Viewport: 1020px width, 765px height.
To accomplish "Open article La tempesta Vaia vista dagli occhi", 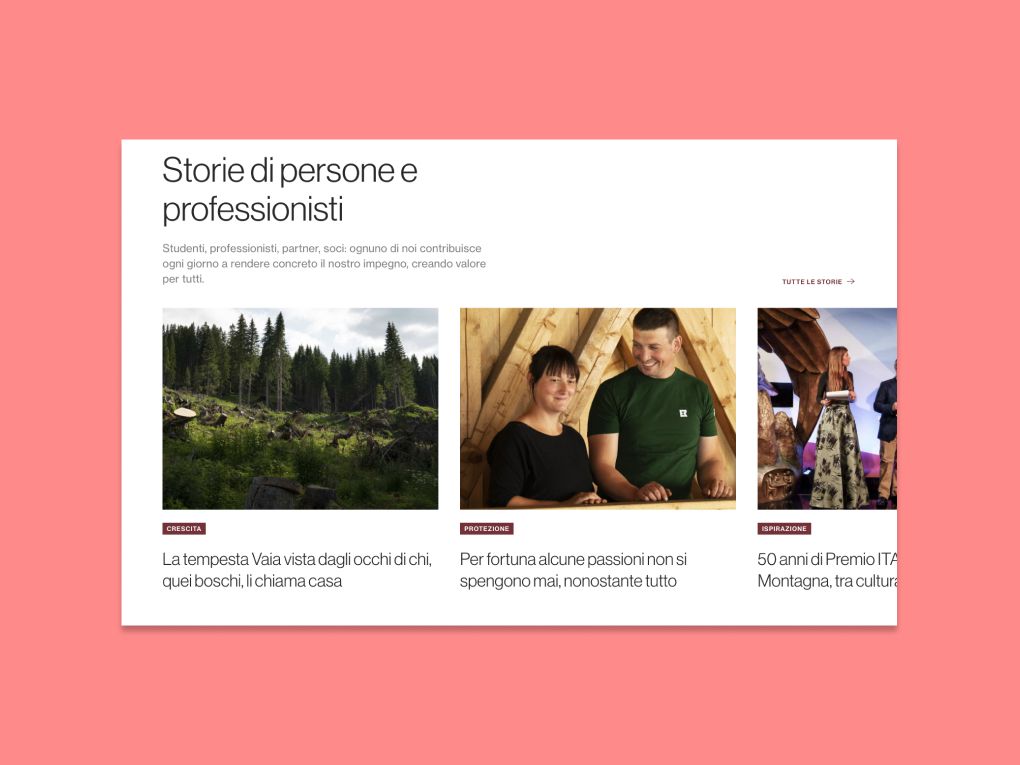I will (x=297, y=570).
